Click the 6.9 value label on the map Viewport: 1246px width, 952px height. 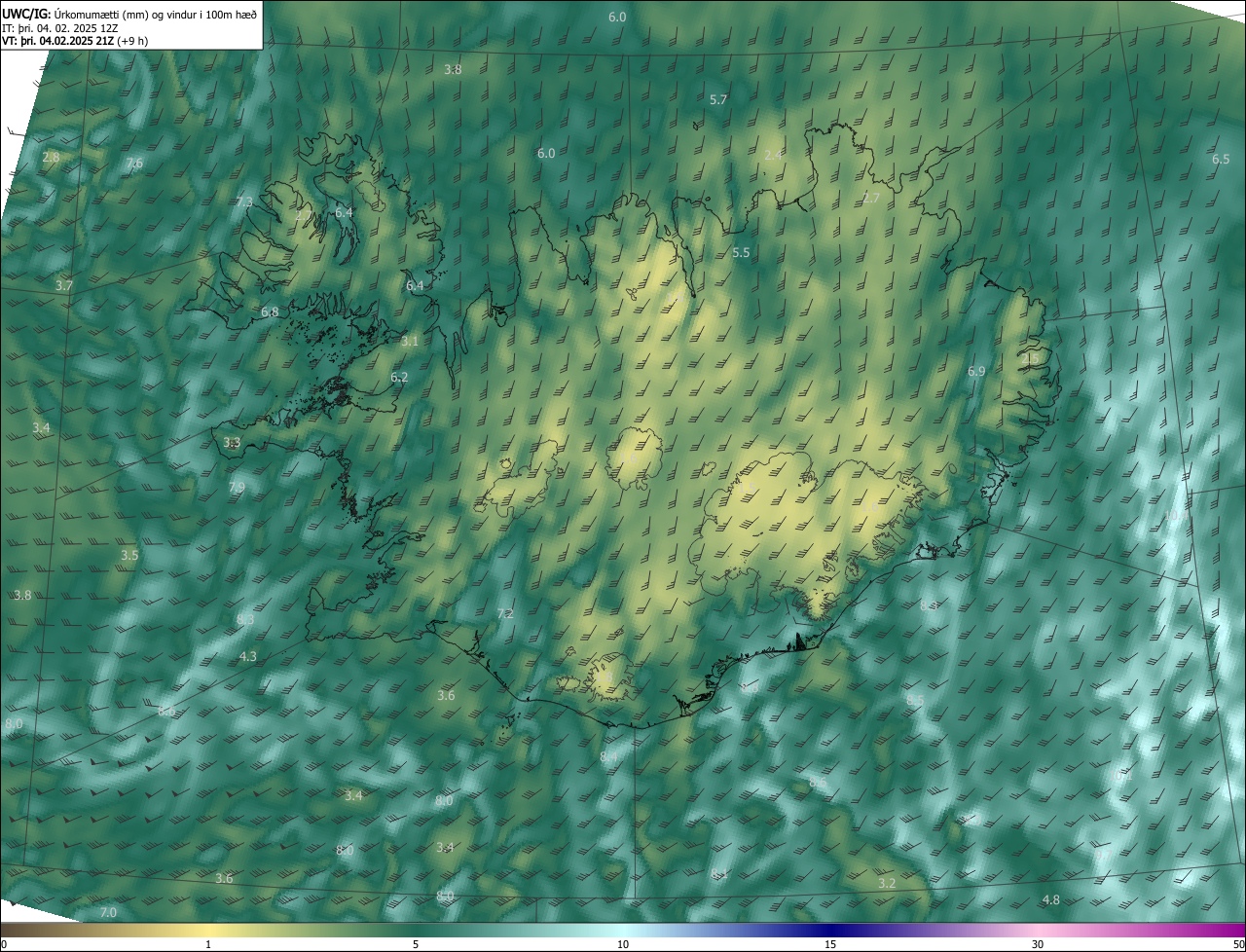[976, 372]
